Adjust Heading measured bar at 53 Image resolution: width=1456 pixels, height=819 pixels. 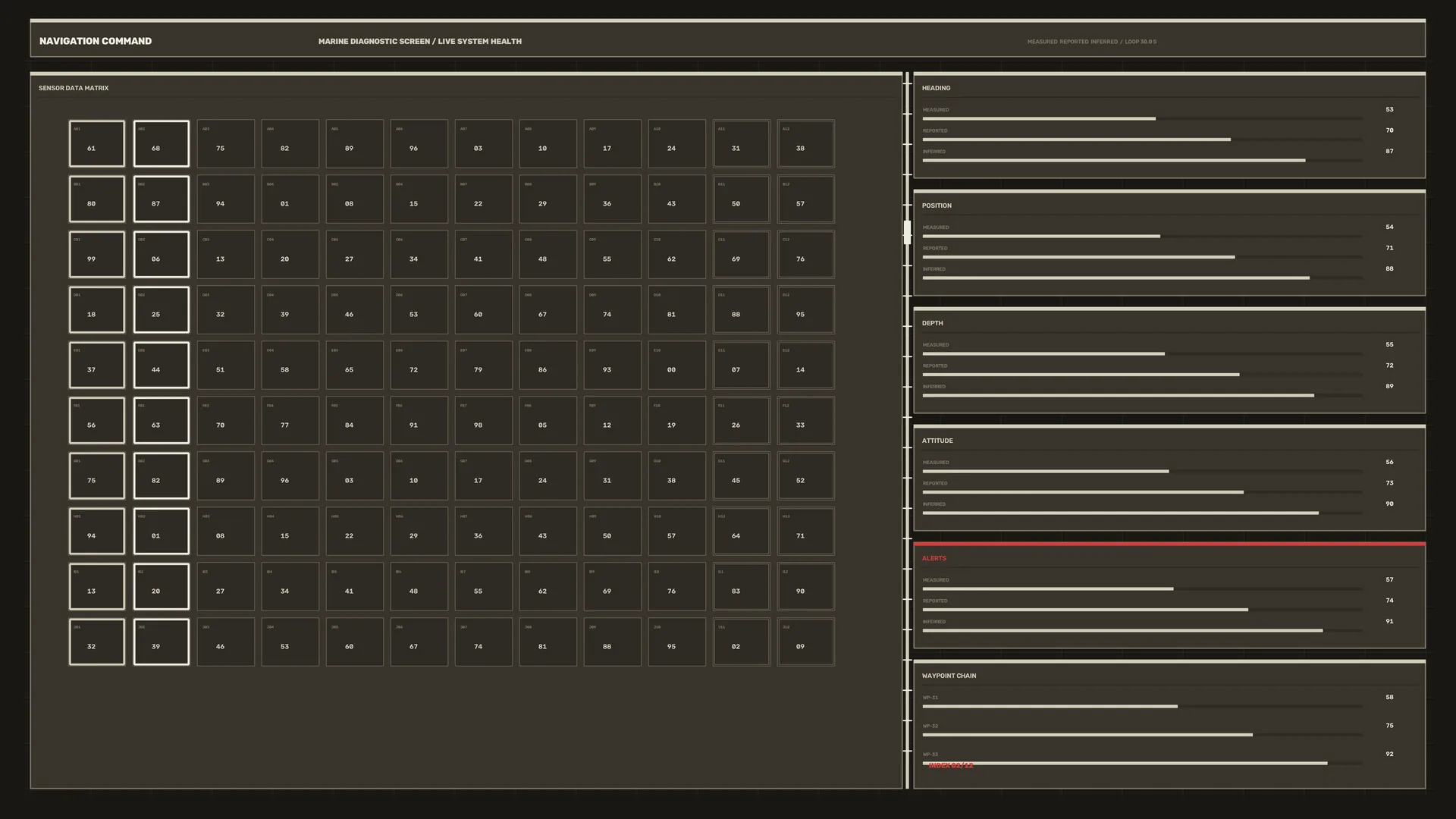click(1142, 118)
